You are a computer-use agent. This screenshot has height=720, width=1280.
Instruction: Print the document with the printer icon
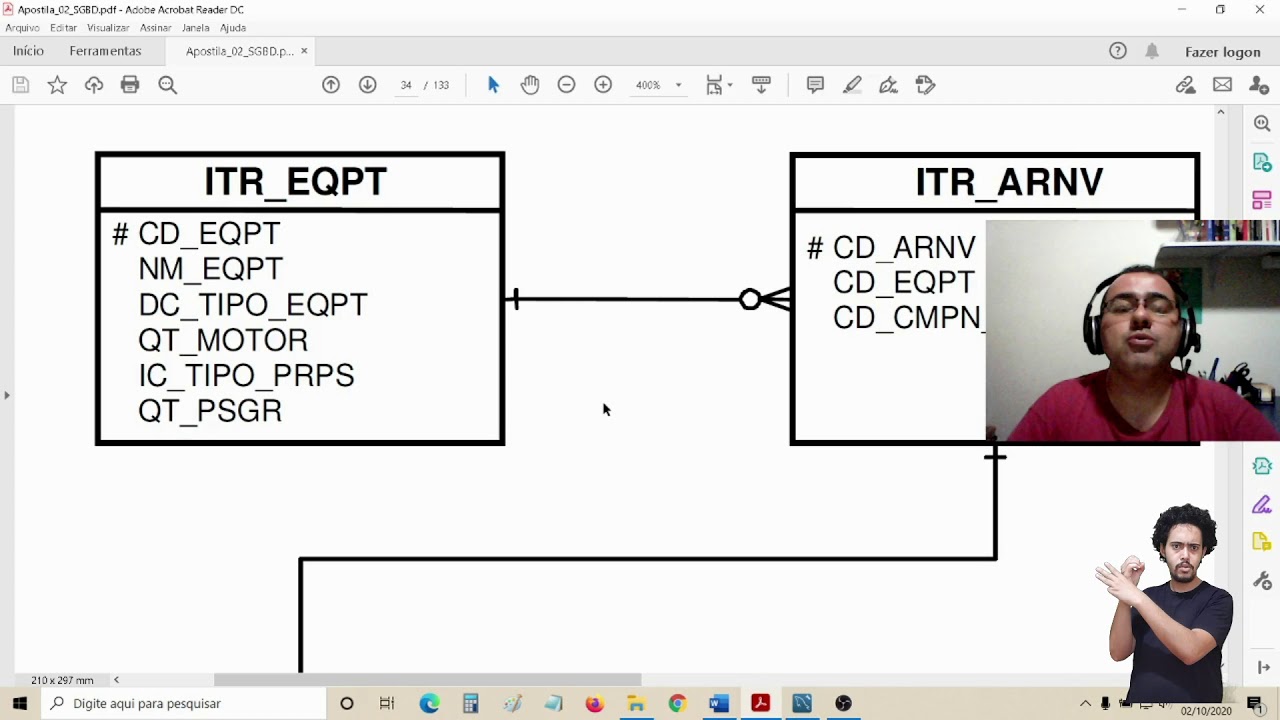coord(130,85)
